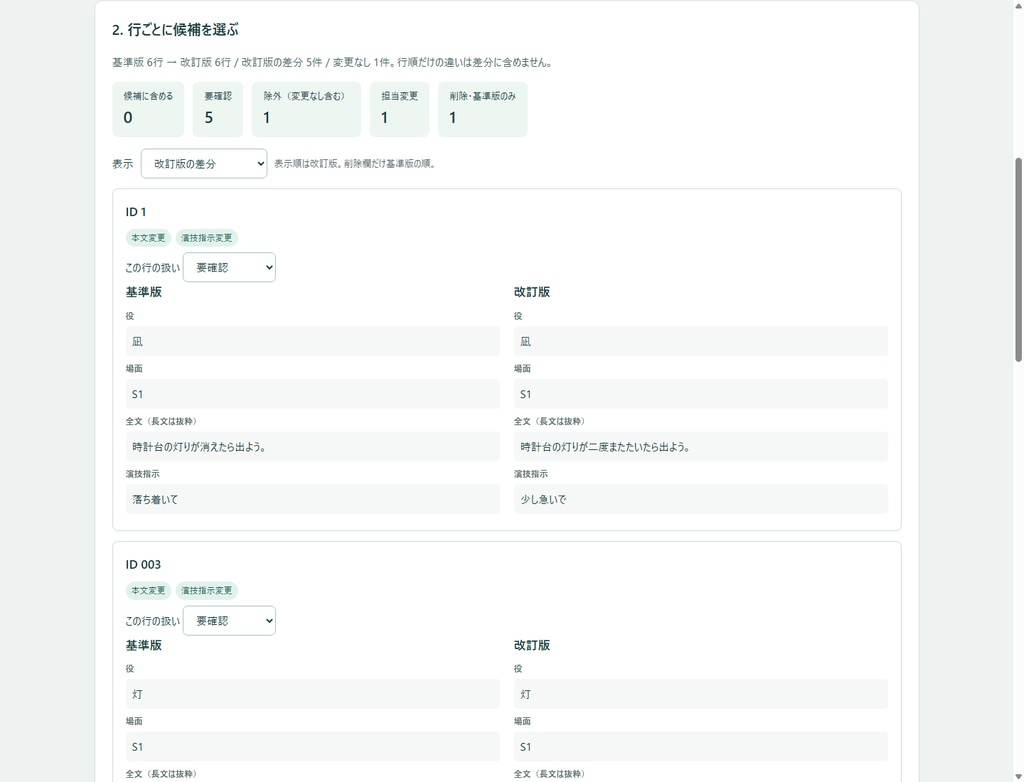Click the 要確認 count card
The image size is (1024, 782).
click(218, 109)
